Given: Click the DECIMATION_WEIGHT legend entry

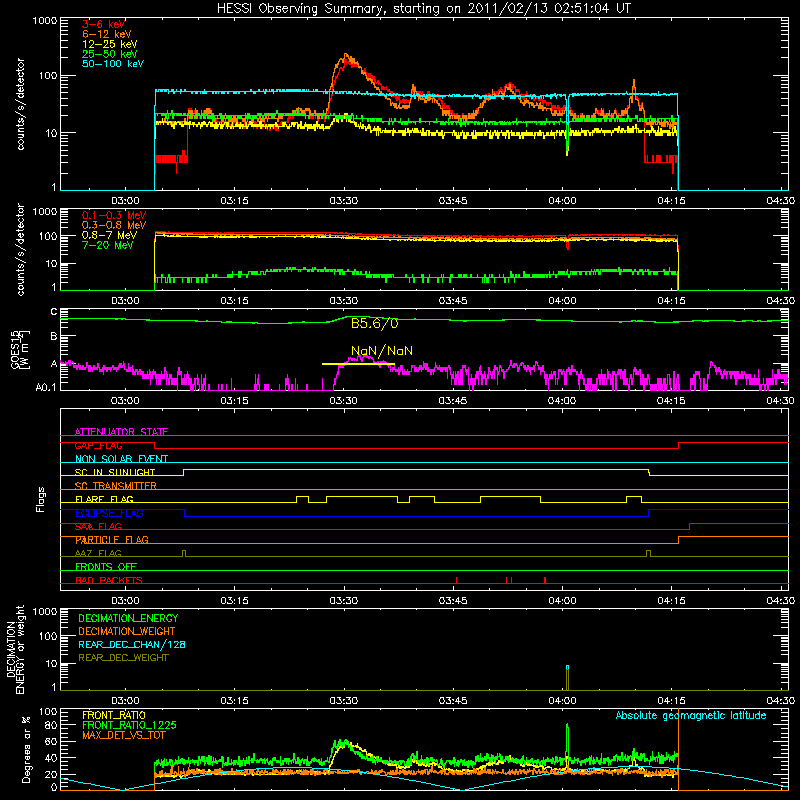Looking at the screenshot, I should click(127, 631).
